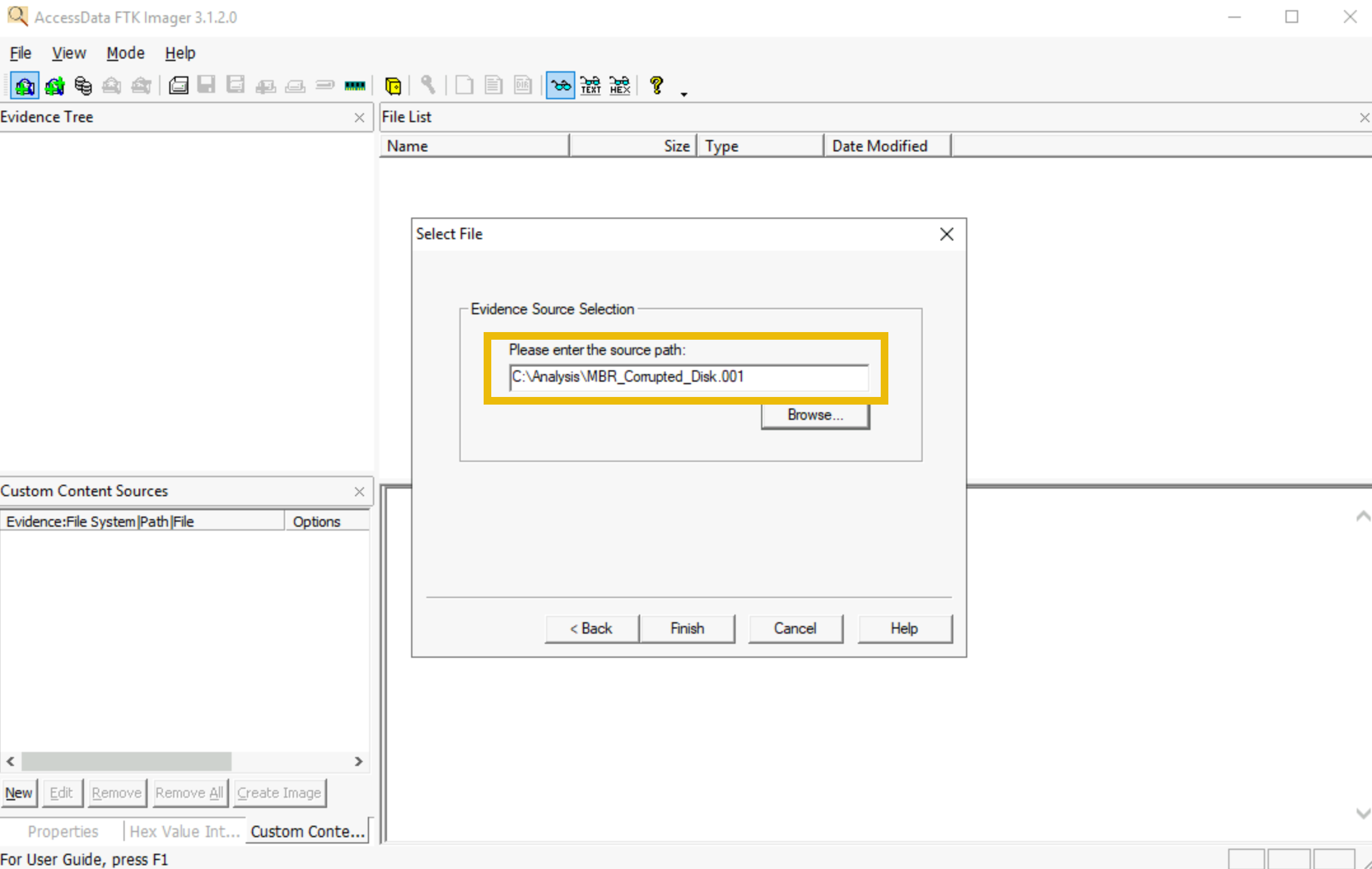Close the Select File dialog
Viewport: 1372px width, 869px height.
(x=947, y=234)
